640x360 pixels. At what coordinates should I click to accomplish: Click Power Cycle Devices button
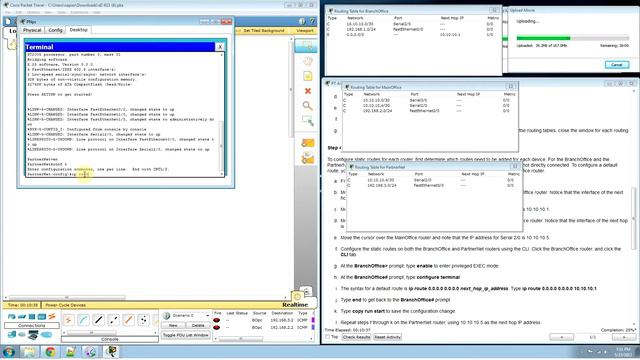tap(65, 305)
